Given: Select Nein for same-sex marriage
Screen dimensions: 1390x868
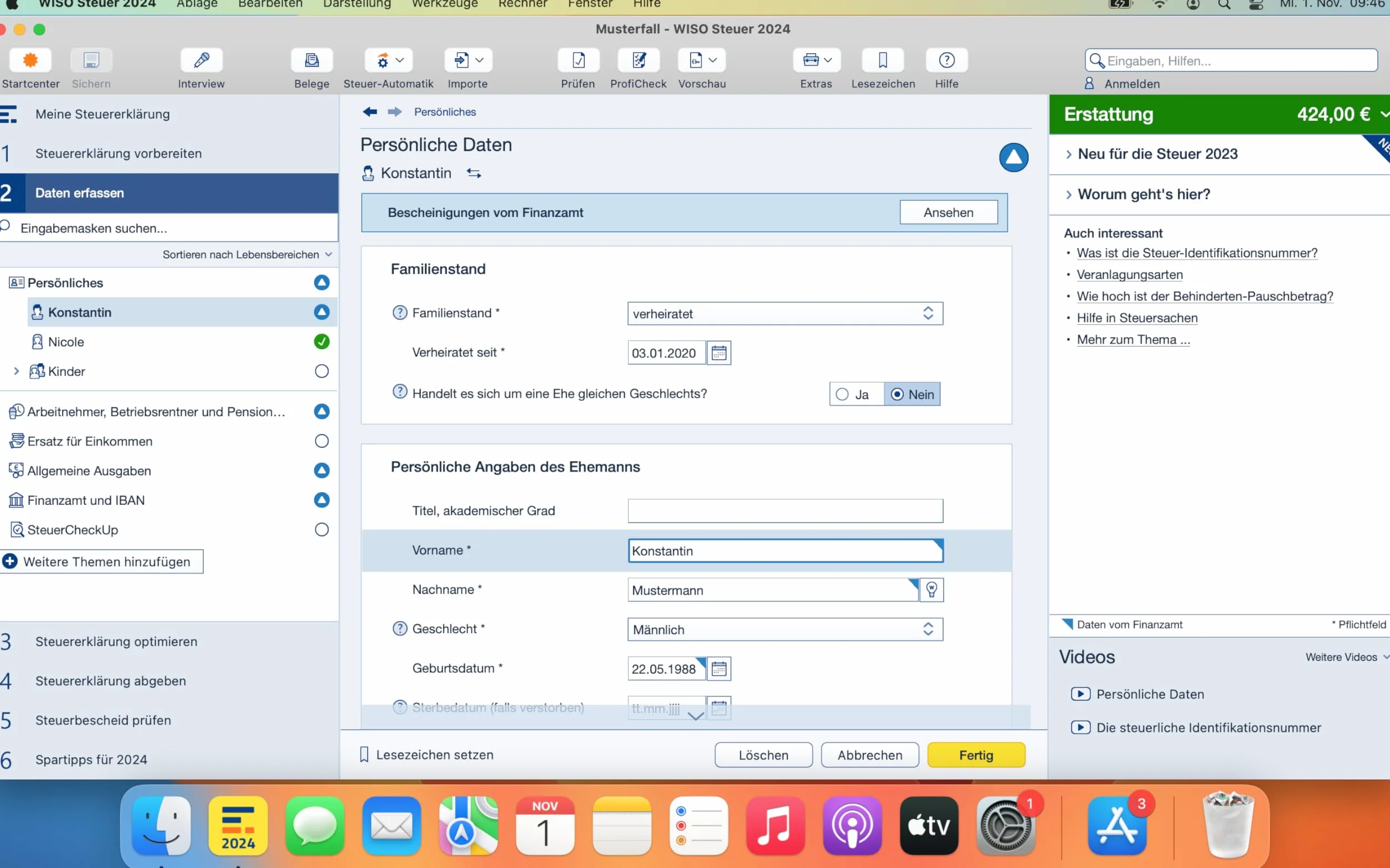Looking at the screenshot, I should click(x=912, y=394).
